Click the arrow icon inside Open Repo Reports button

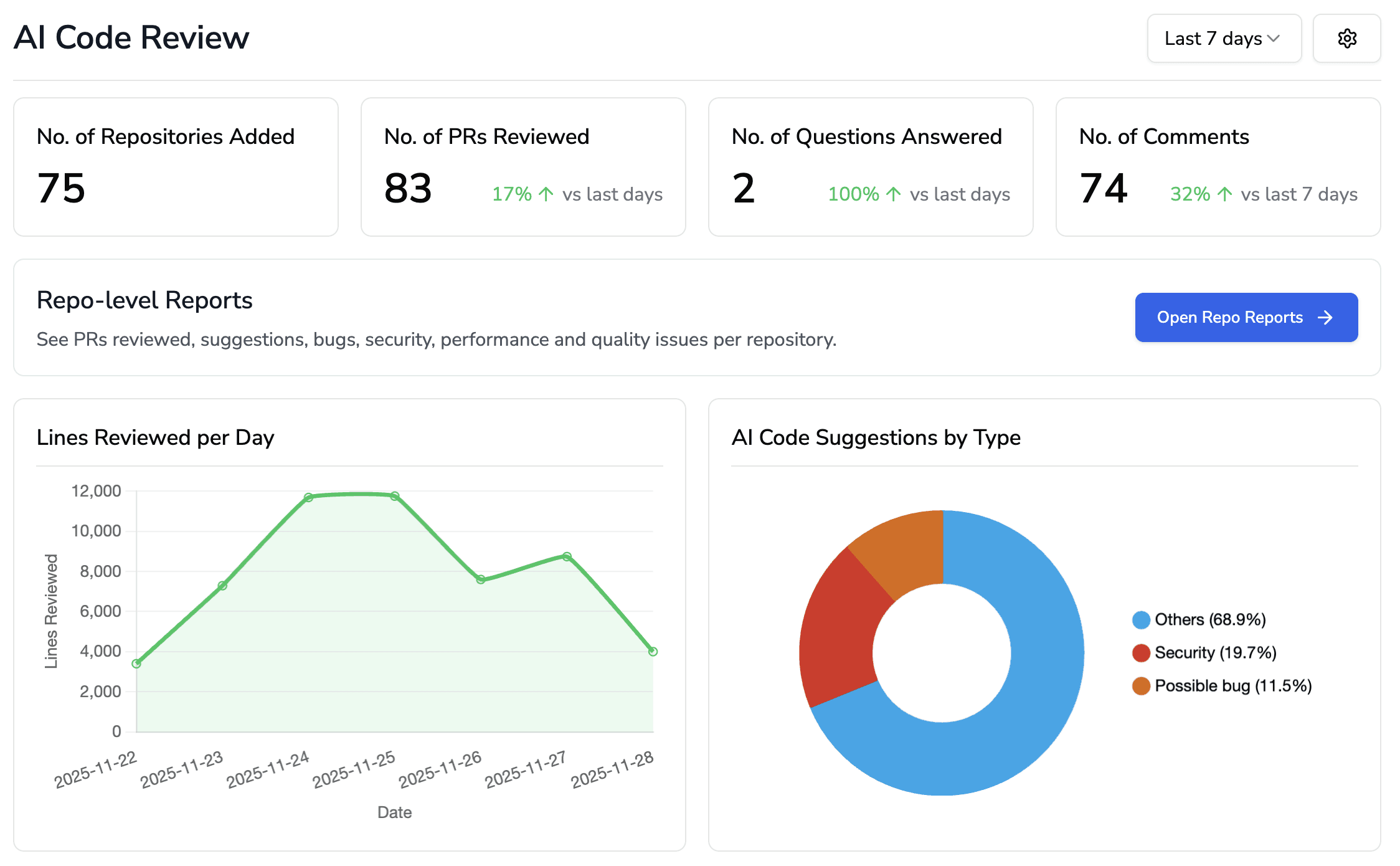click(x=1326, y=317)
